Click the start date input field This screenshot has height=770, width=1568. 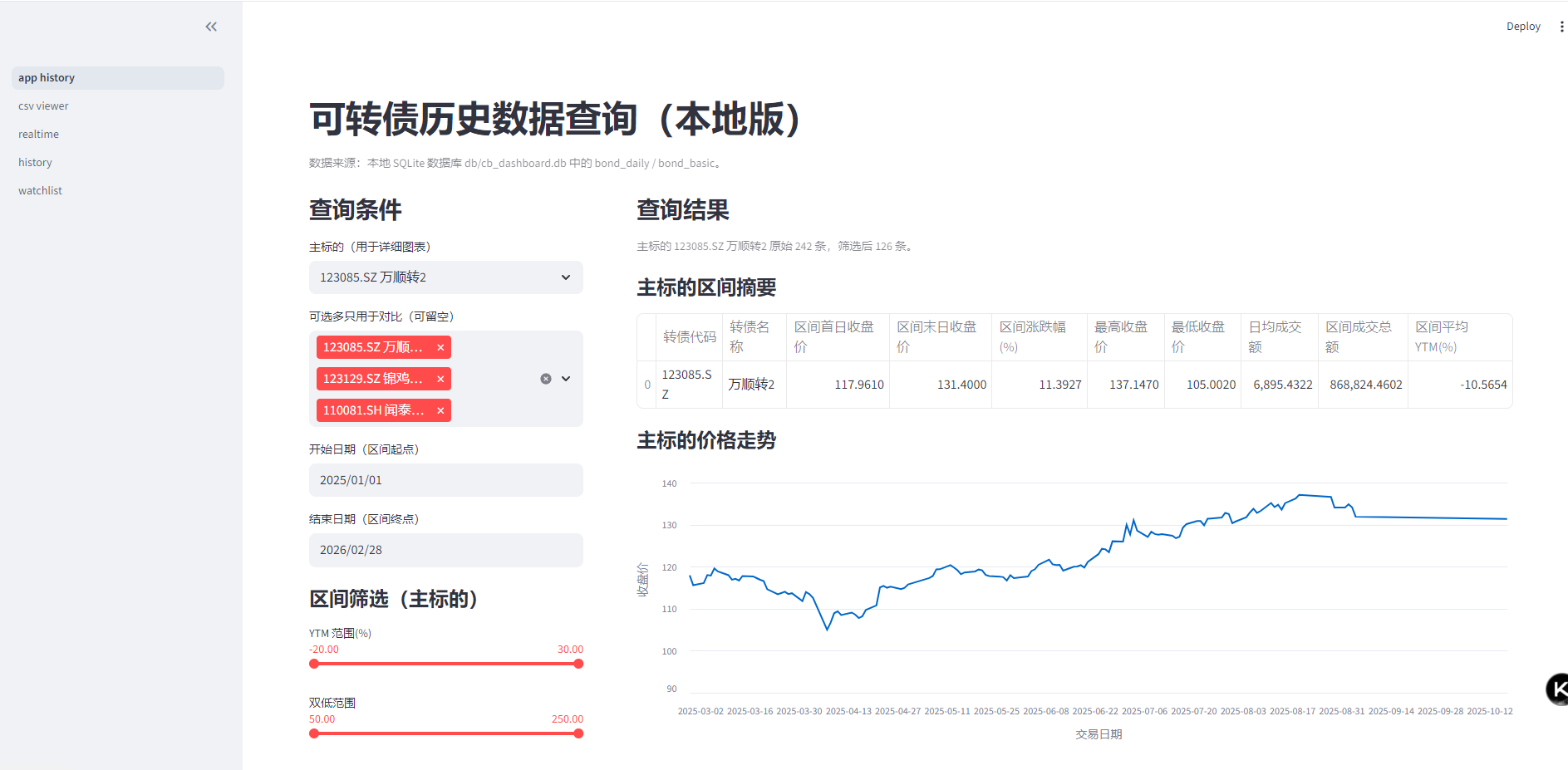[x=445, y=480]
